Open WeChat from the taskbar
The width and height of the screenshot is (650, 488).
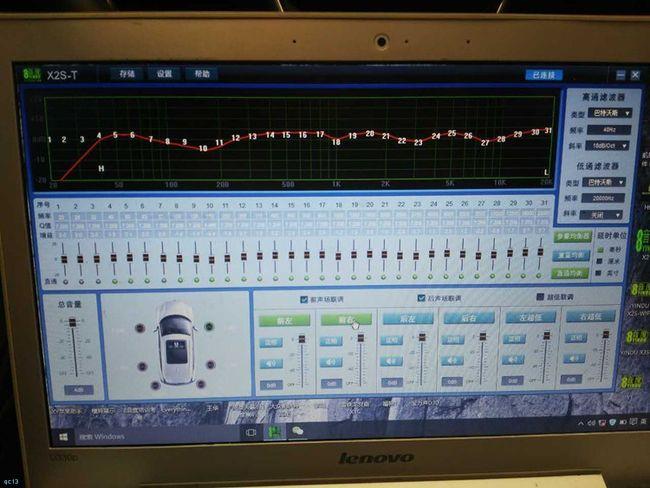pyautogui.click(x=298, y=431)
